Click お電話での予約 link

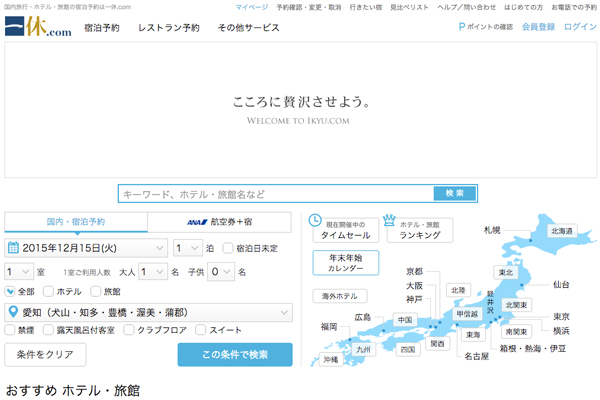[574, 7]
